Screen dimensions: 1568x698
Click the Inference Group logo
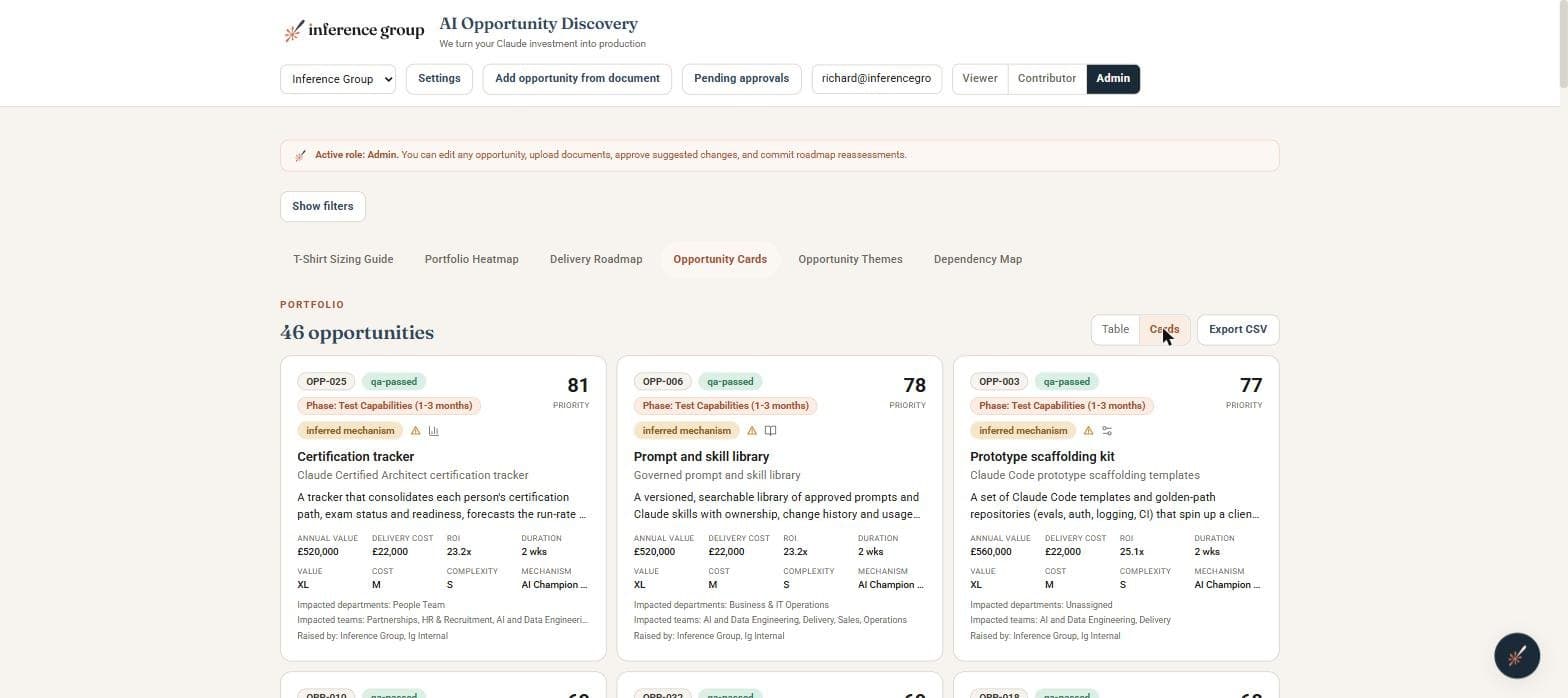[x=354, y=31]
